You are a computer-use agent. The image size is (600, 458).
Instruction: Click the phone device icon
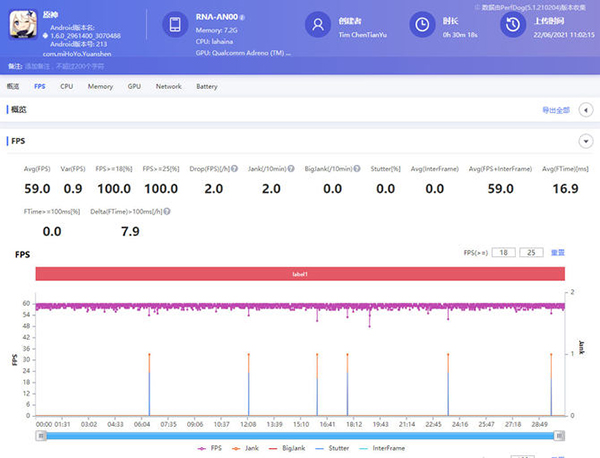click(x=175, y=25)
